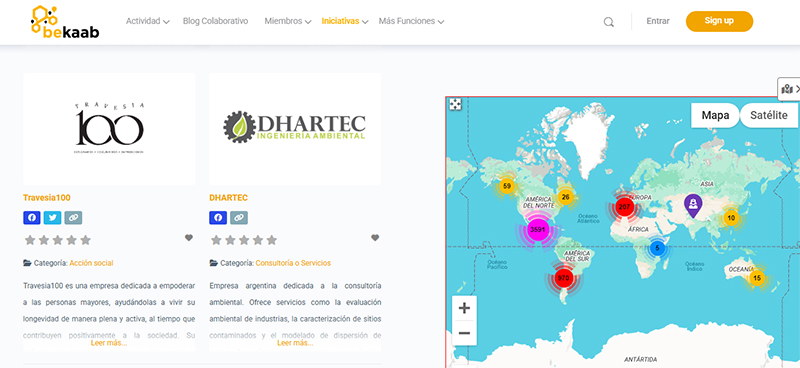Switch map to Satélite view
The height and width of the screenshot is (368, 800).
point(768,115)
